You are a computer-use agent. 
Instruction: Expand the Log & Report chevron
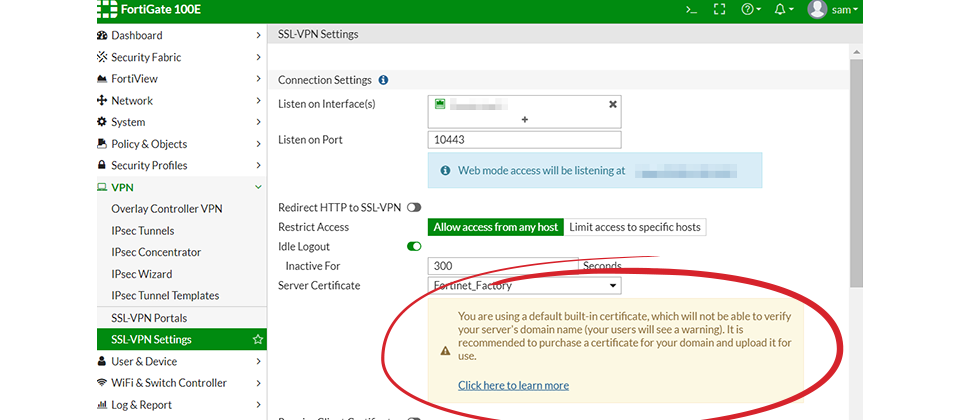(258, 405)
